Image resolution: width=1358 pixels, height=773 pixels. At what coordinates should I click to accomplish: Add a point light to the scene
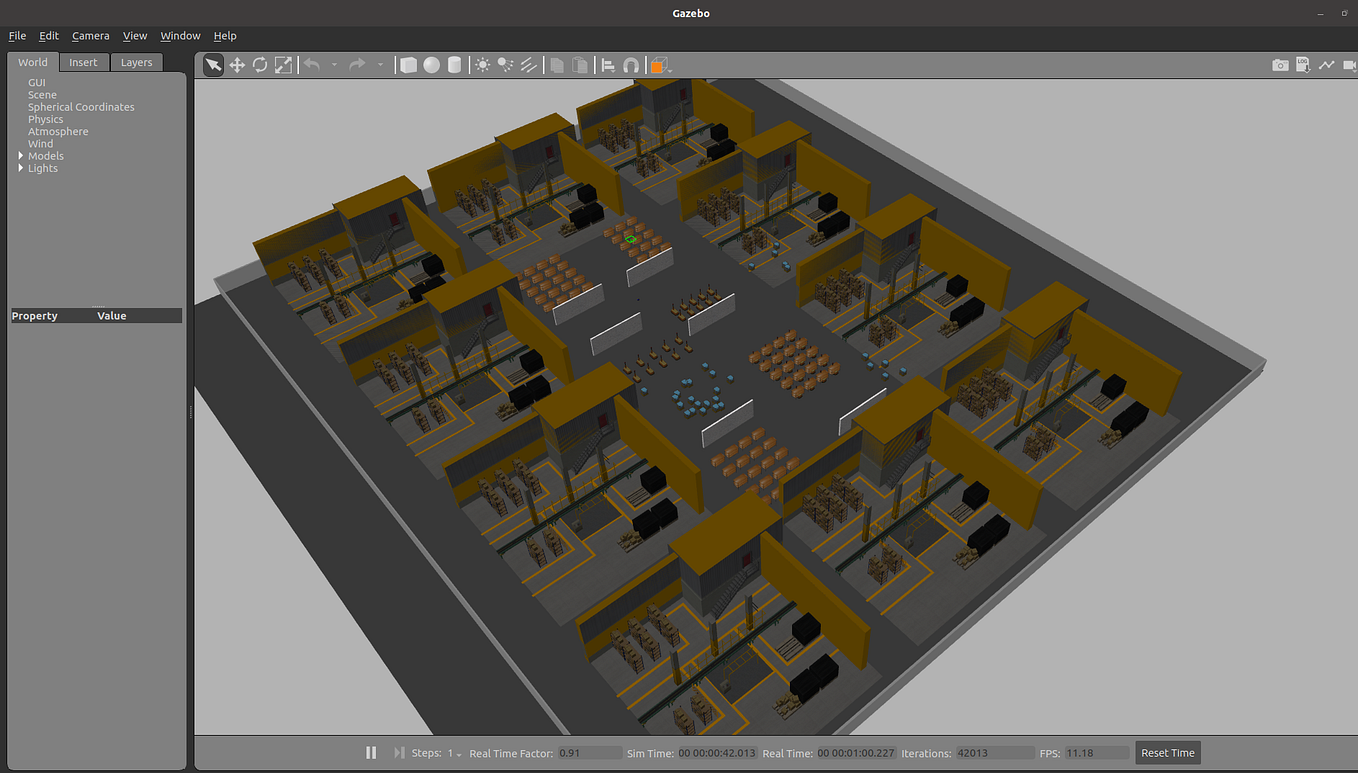(x=484, y=64)
